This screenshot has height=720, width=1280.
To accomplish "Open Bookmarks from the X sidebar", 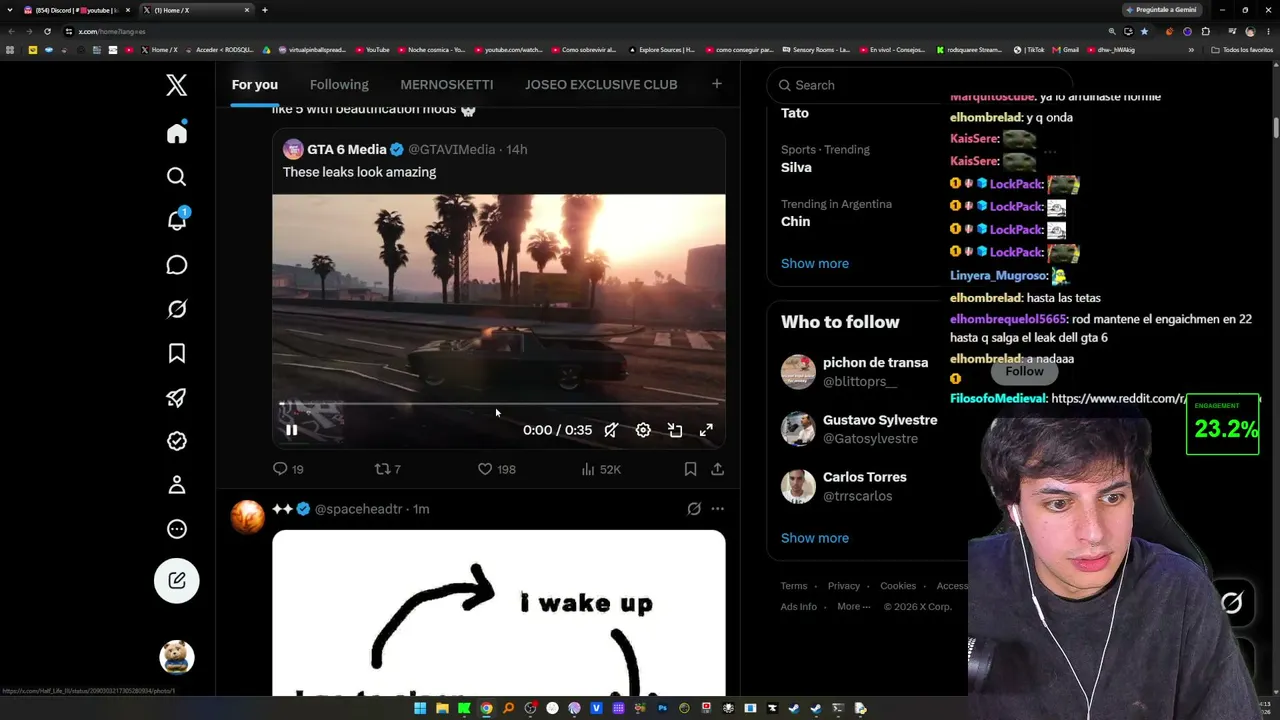I will point(177,353).
